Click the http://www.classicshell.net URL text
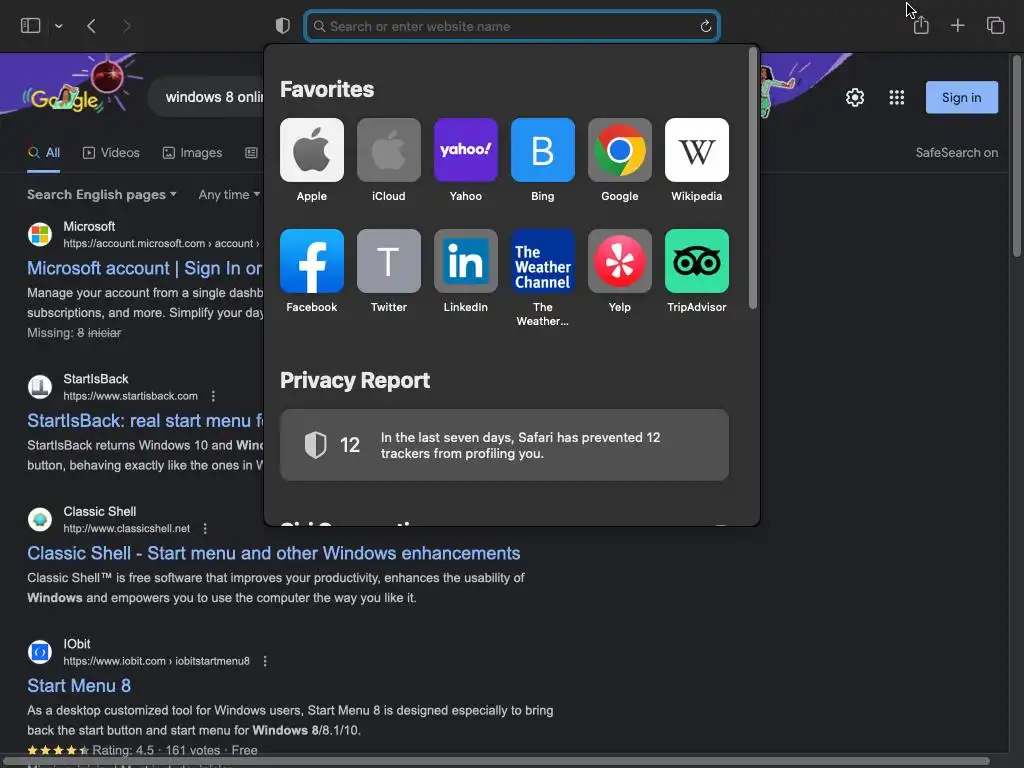The image size is (1024, 768). coord(127,528)
